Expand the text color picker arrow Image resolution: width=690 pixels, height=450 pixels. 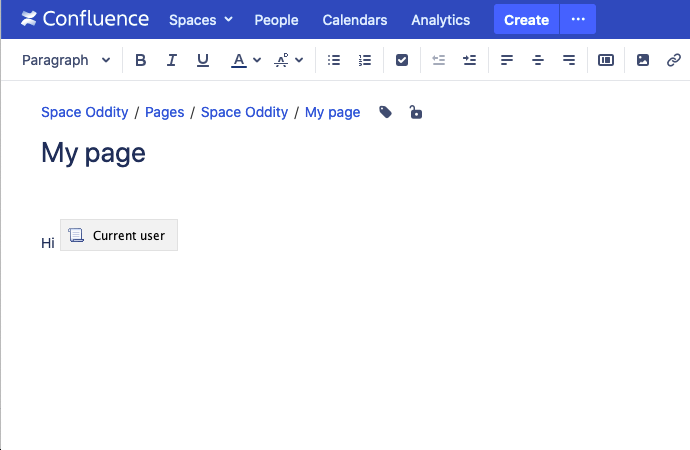[257, 60]
